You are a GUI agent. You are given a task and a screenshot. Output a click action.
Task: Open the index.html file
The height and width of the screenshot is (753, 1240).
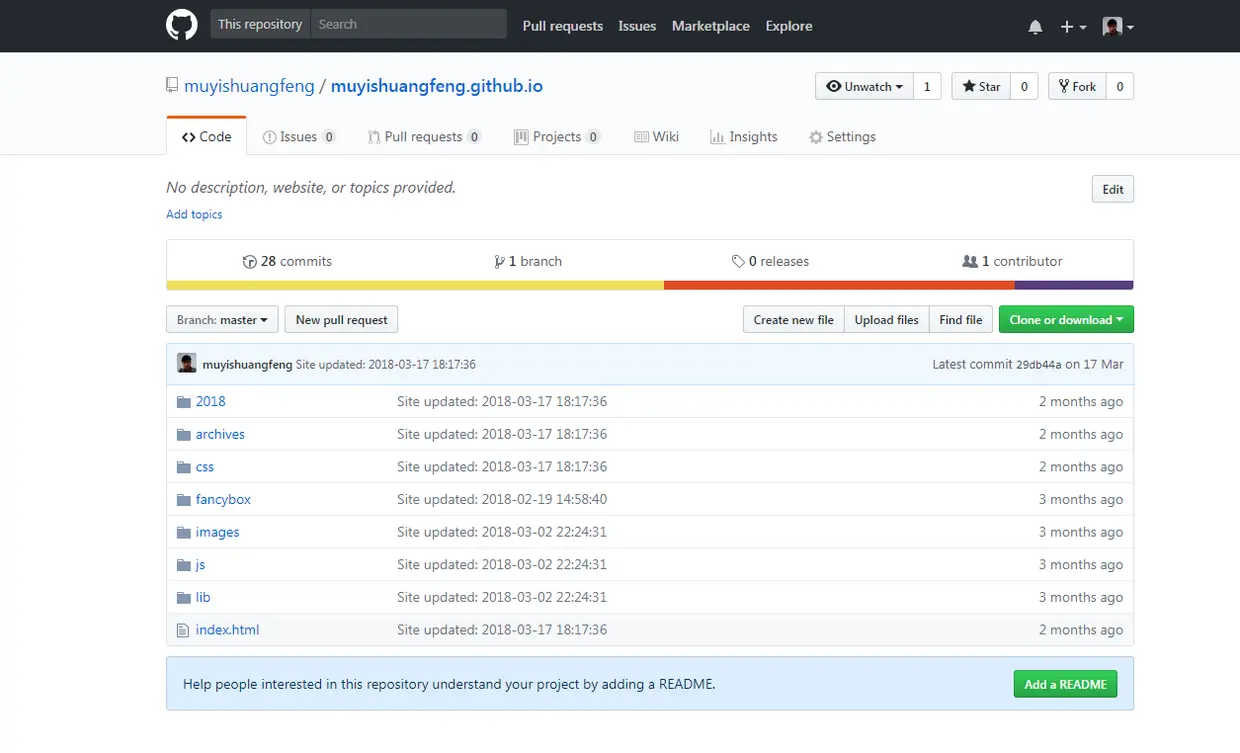point(227,630)
